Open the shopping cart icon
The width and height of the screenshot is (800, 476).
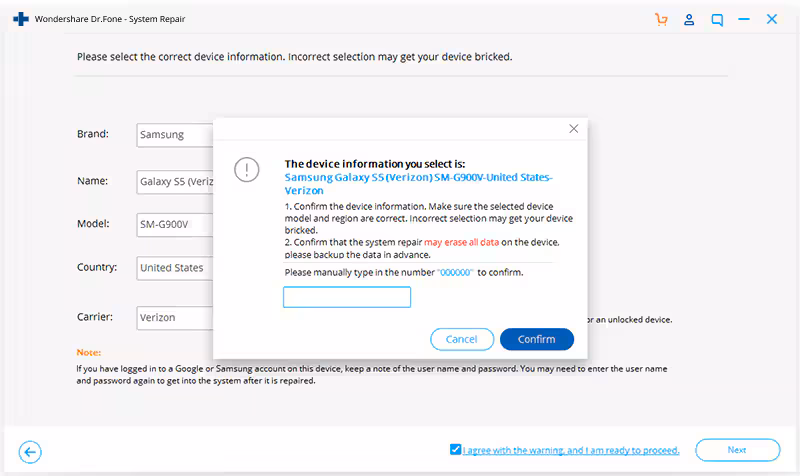pyautogui.click(x=661, y=19)
